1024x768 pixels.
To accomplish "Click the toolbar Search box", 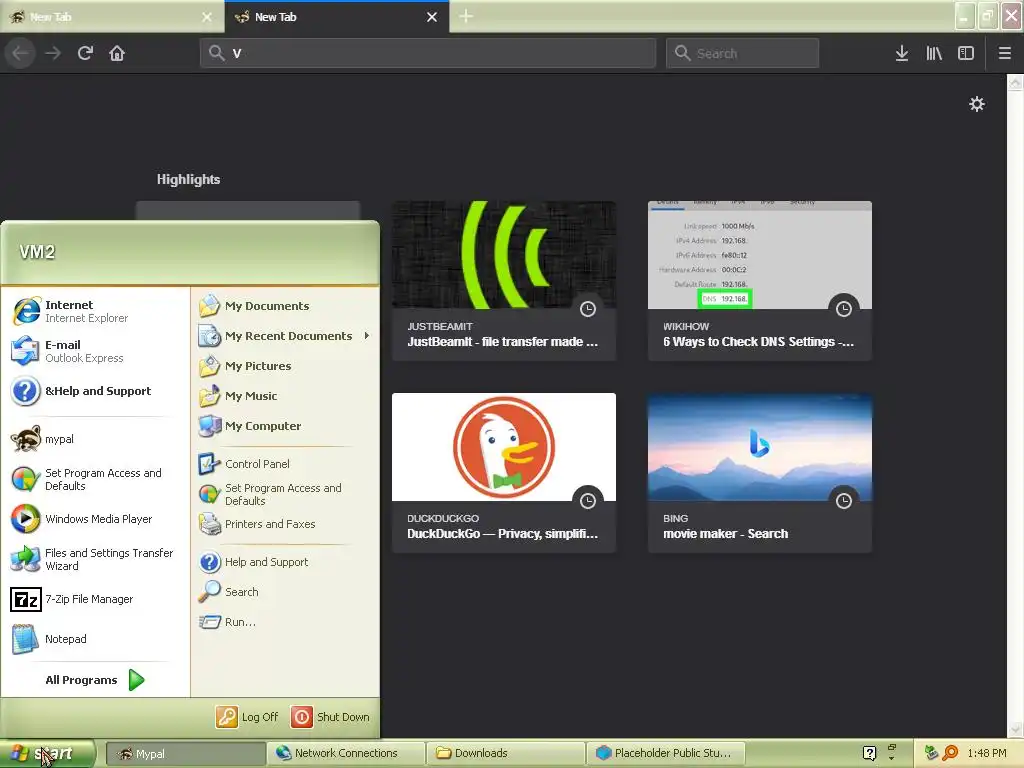I will click(743, 53).
